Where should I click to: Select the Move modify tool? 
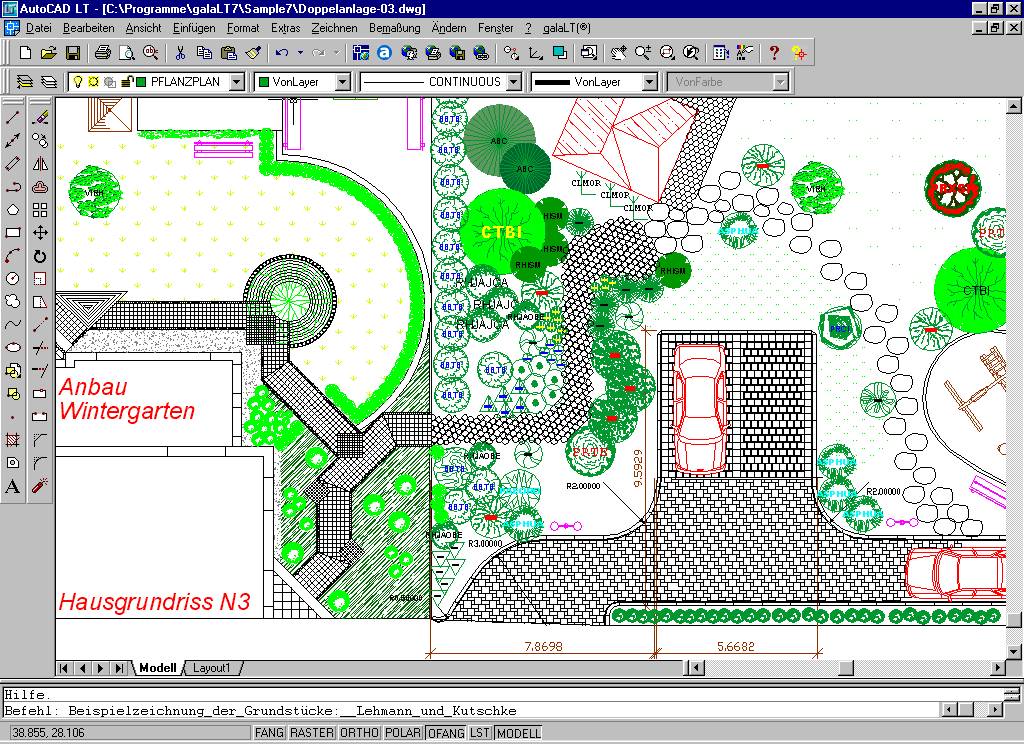(40, 233)
